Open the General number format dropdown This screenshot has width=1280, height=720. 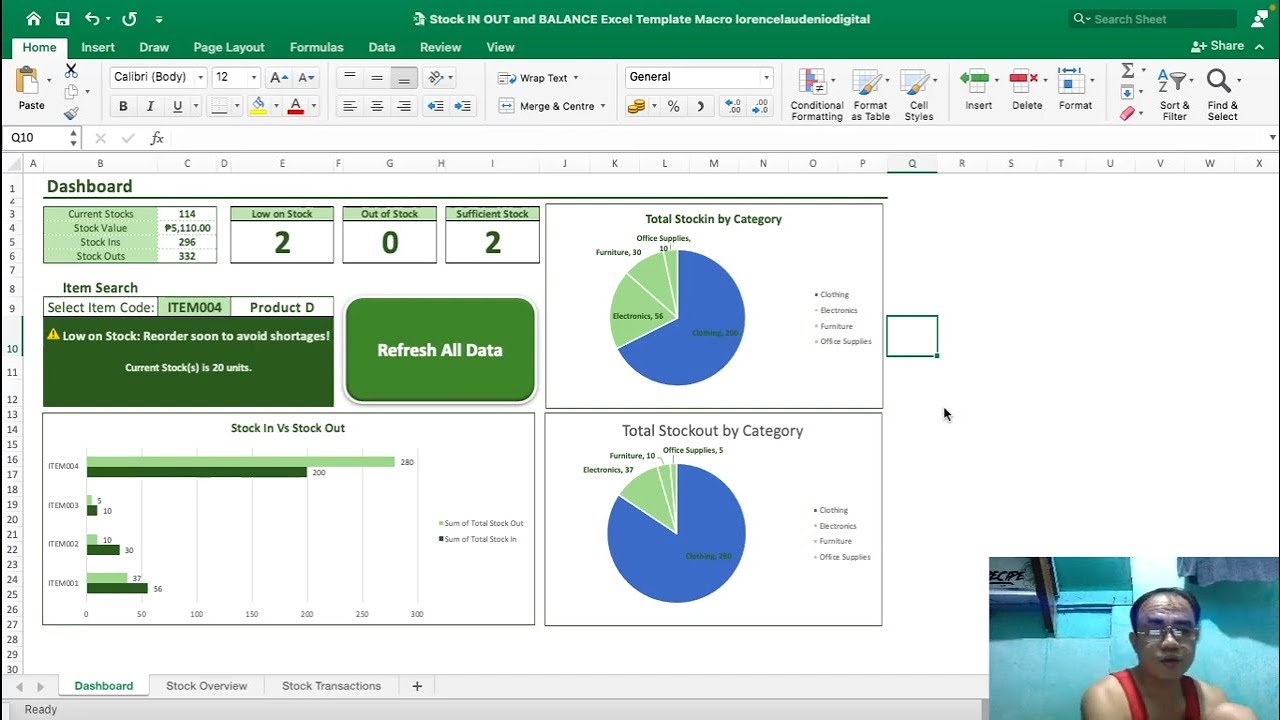click(x=767, y=77)
